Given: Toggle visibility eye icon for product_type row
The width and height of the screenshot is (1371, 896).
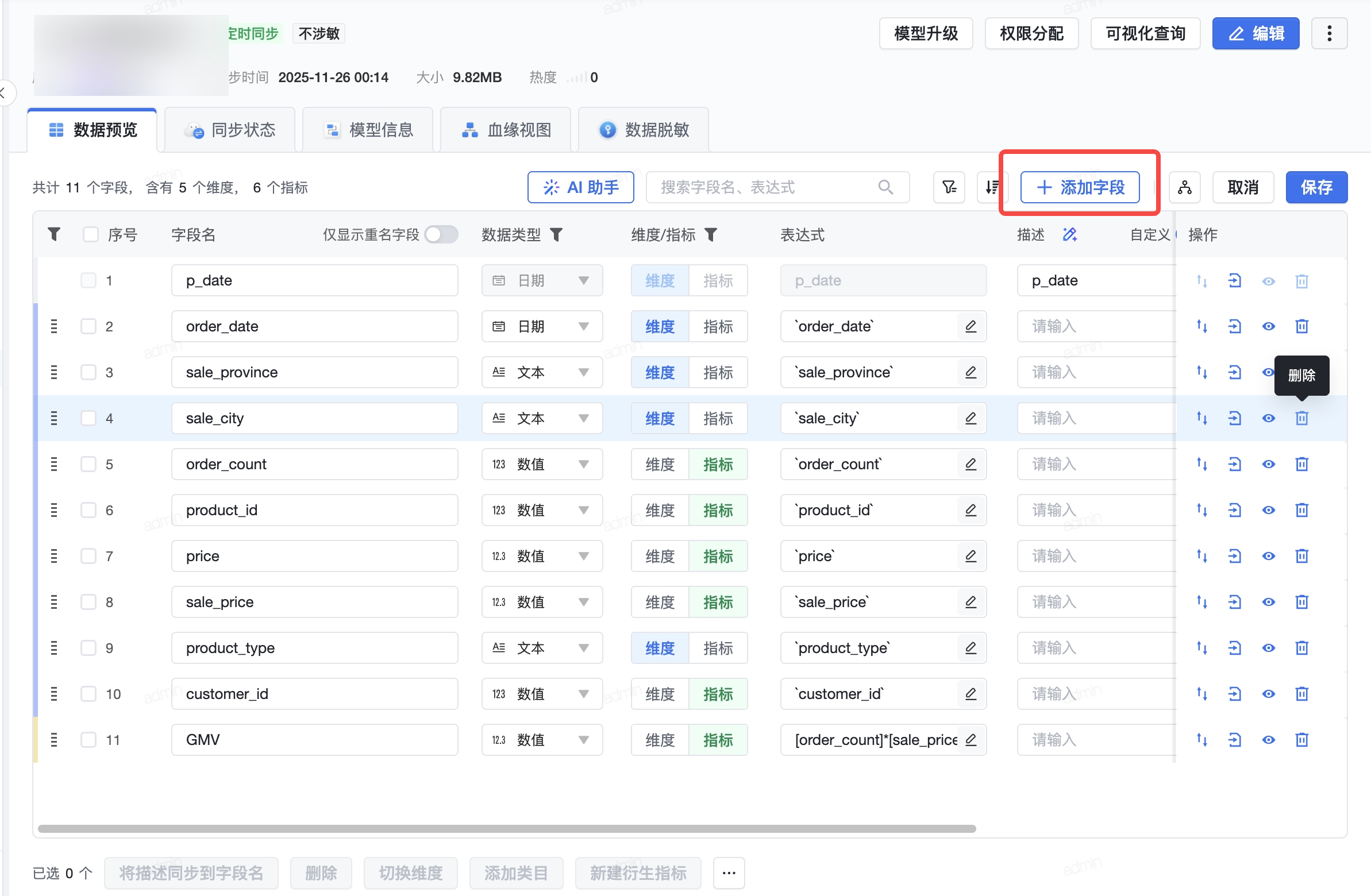Looking at the screenshot, I should click(1268, 648).
